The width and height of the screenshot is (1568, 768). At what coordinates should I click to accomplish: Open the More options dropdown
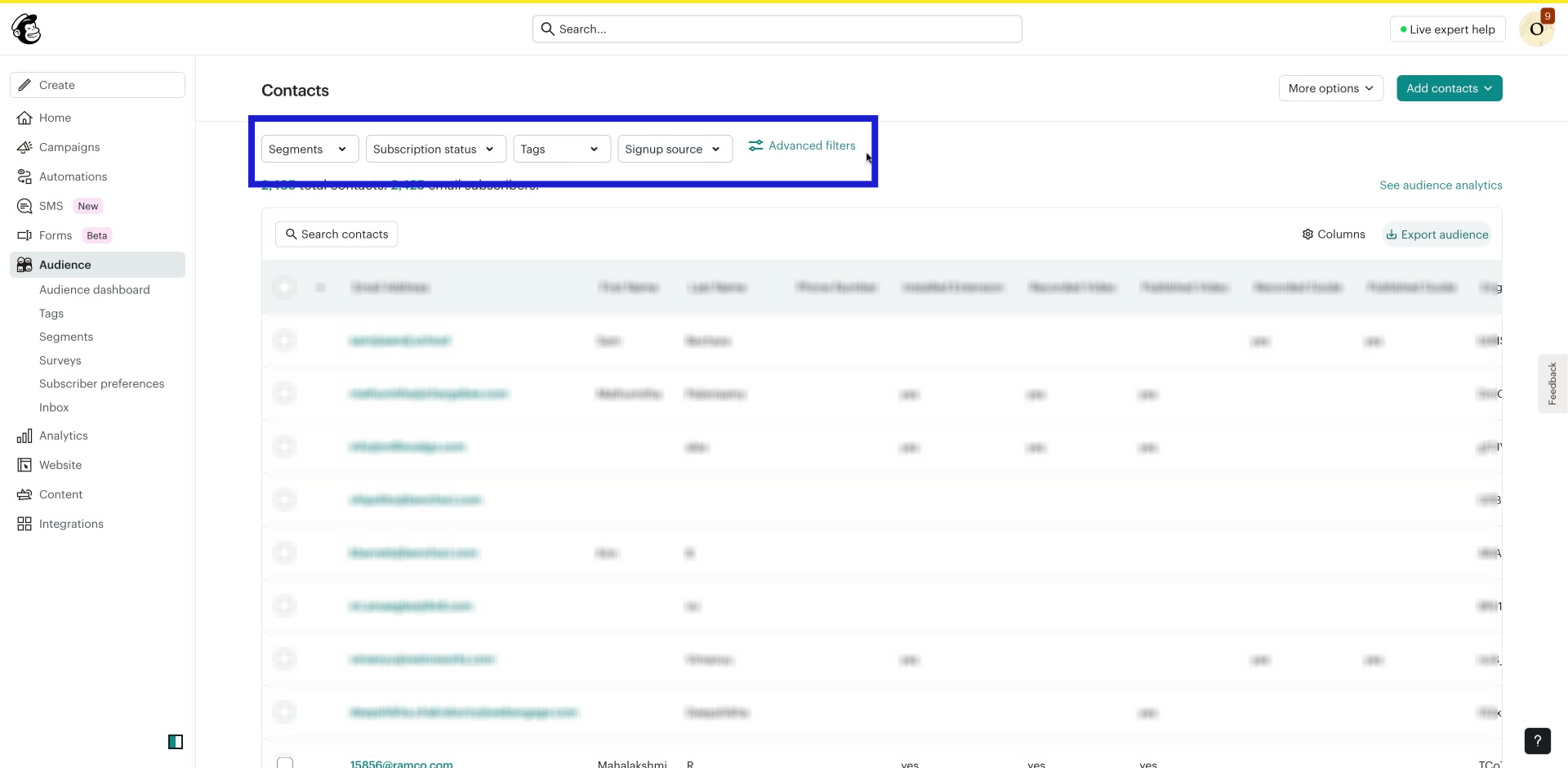1330,88
